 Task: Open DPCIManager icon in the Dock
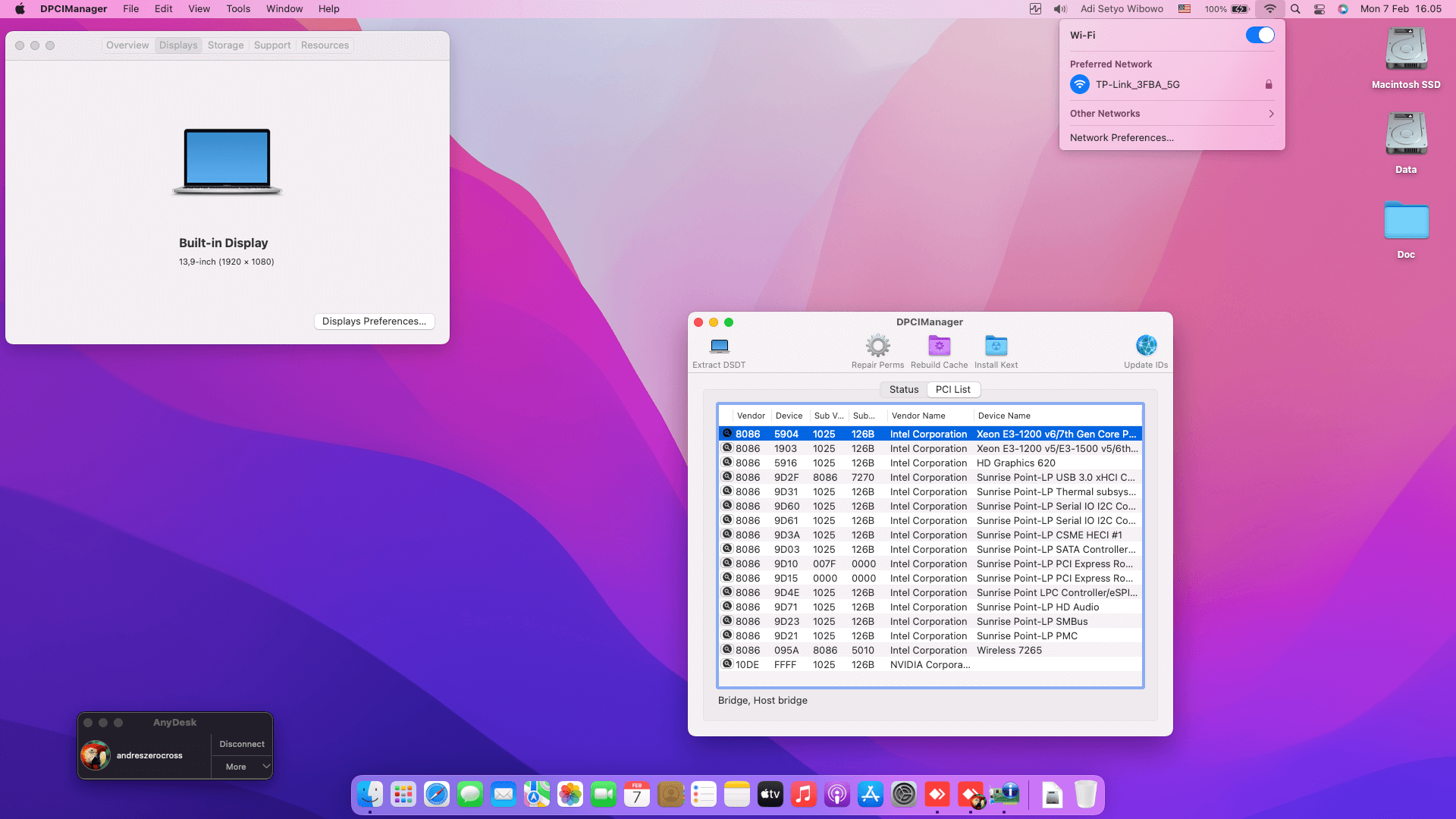1004,794
